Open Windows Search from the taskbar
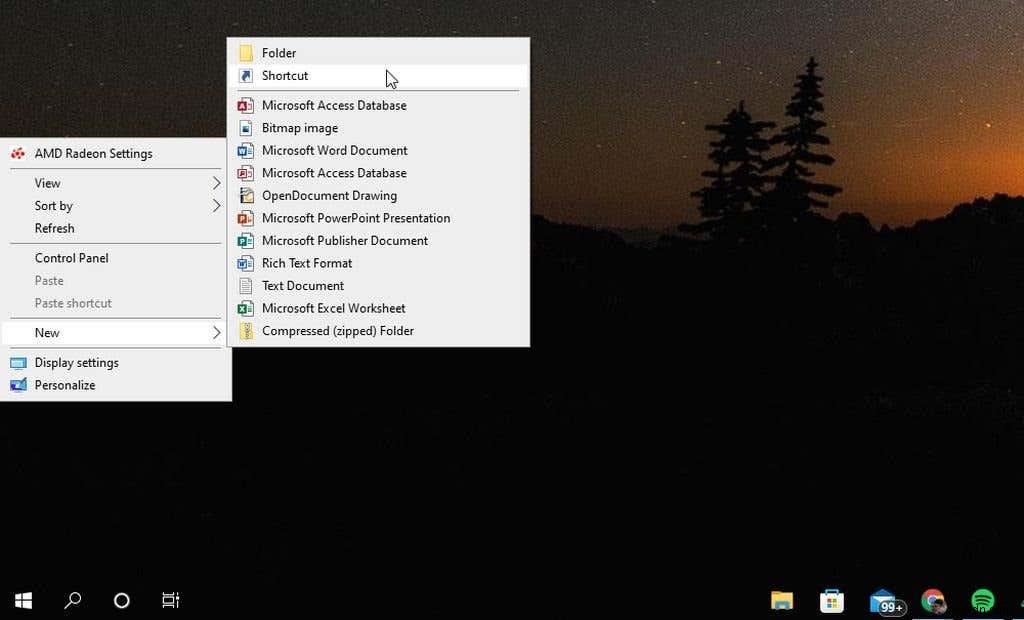This screenshot has width=1024, height=620. click(x=71, y=600)
